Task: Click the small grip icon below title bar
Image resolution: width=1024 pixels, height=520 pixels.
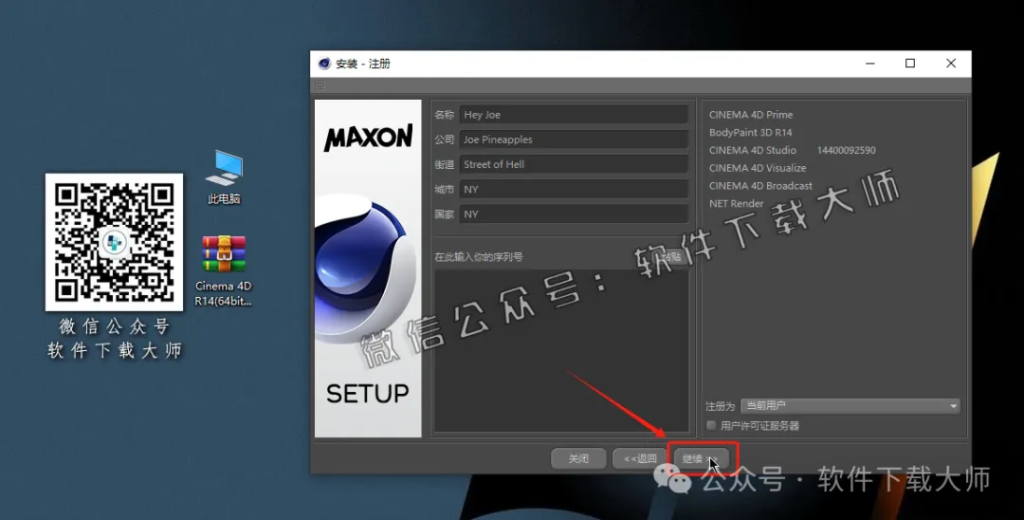Action: click(320, 86)
